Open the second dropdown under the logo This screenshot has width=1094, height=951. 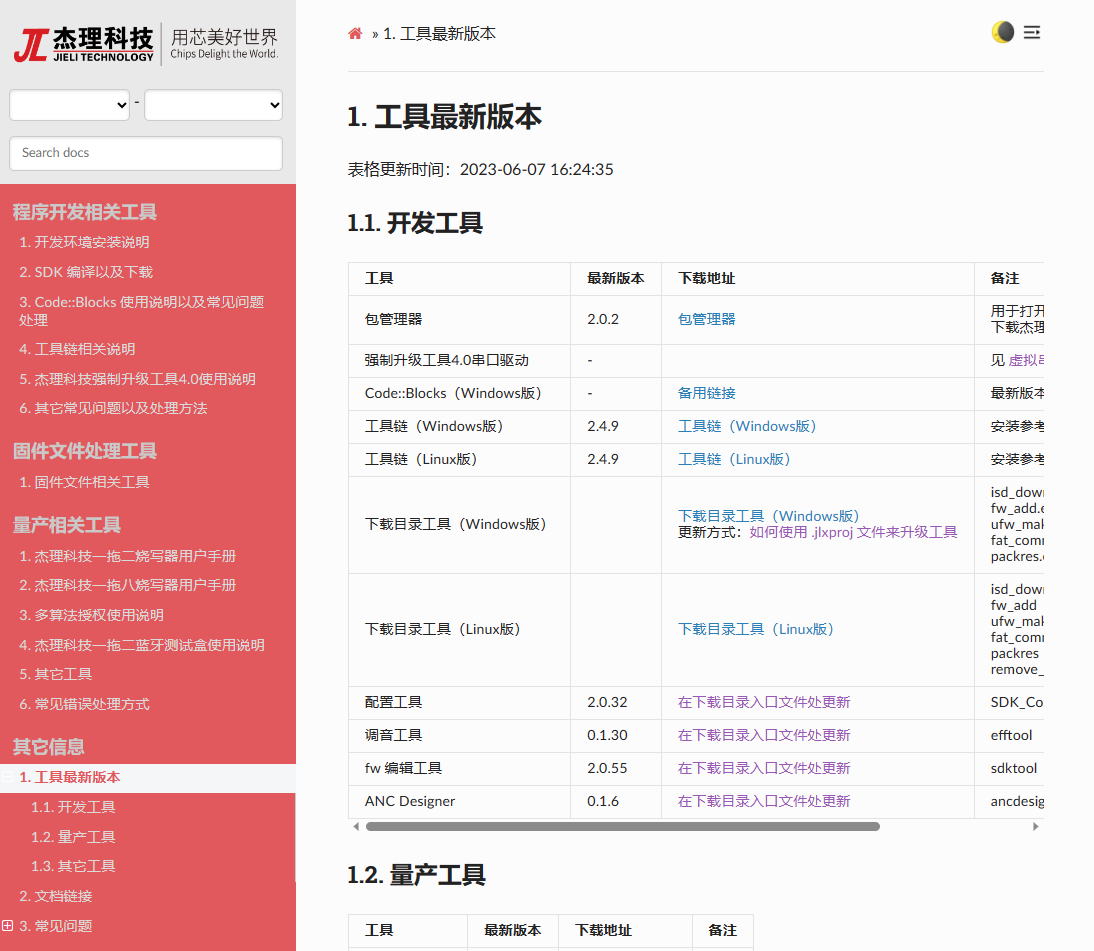click(x=213, y=105)
